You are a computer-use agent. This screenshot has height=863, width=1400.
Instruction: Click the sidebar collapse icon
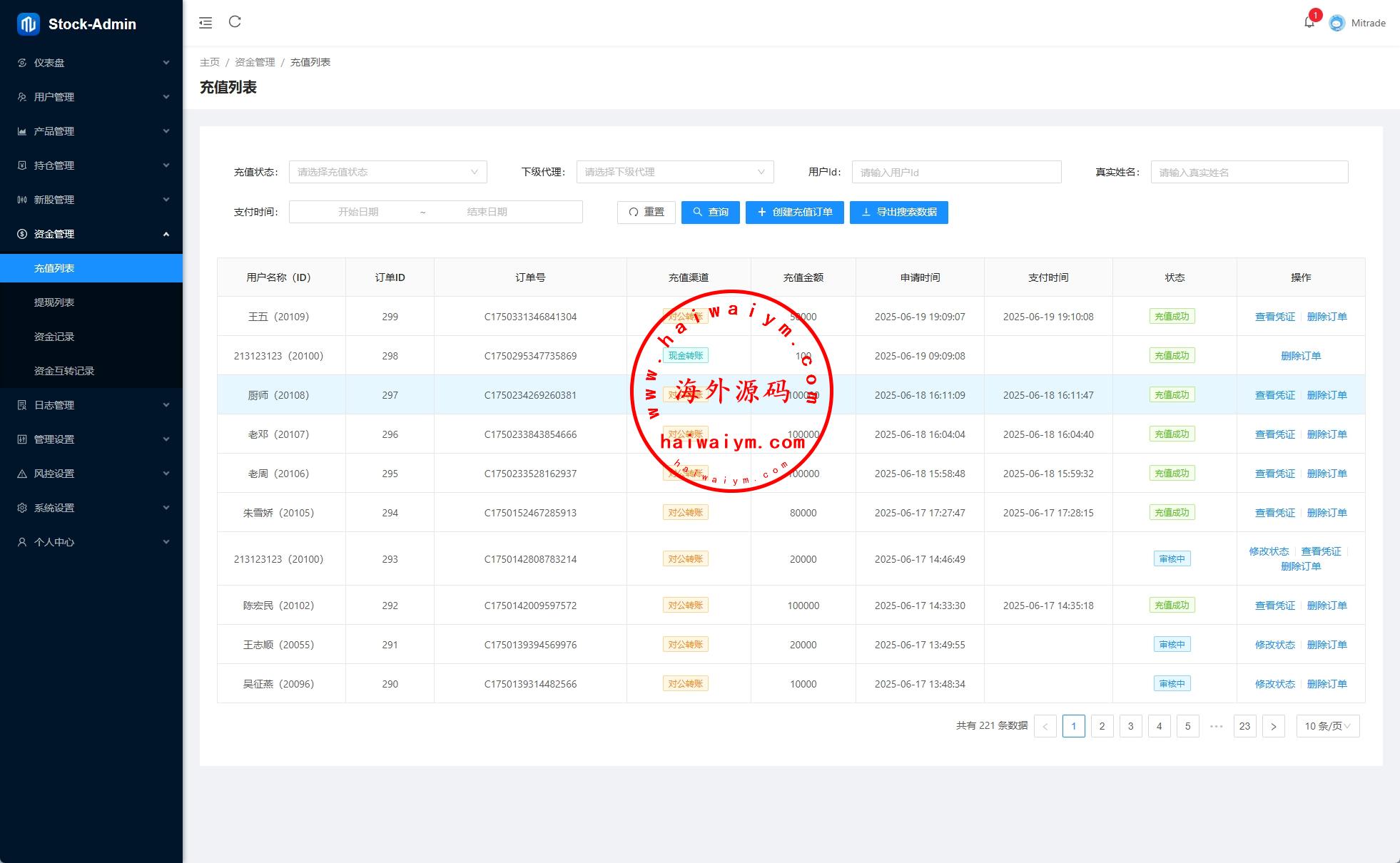[206, 23]
